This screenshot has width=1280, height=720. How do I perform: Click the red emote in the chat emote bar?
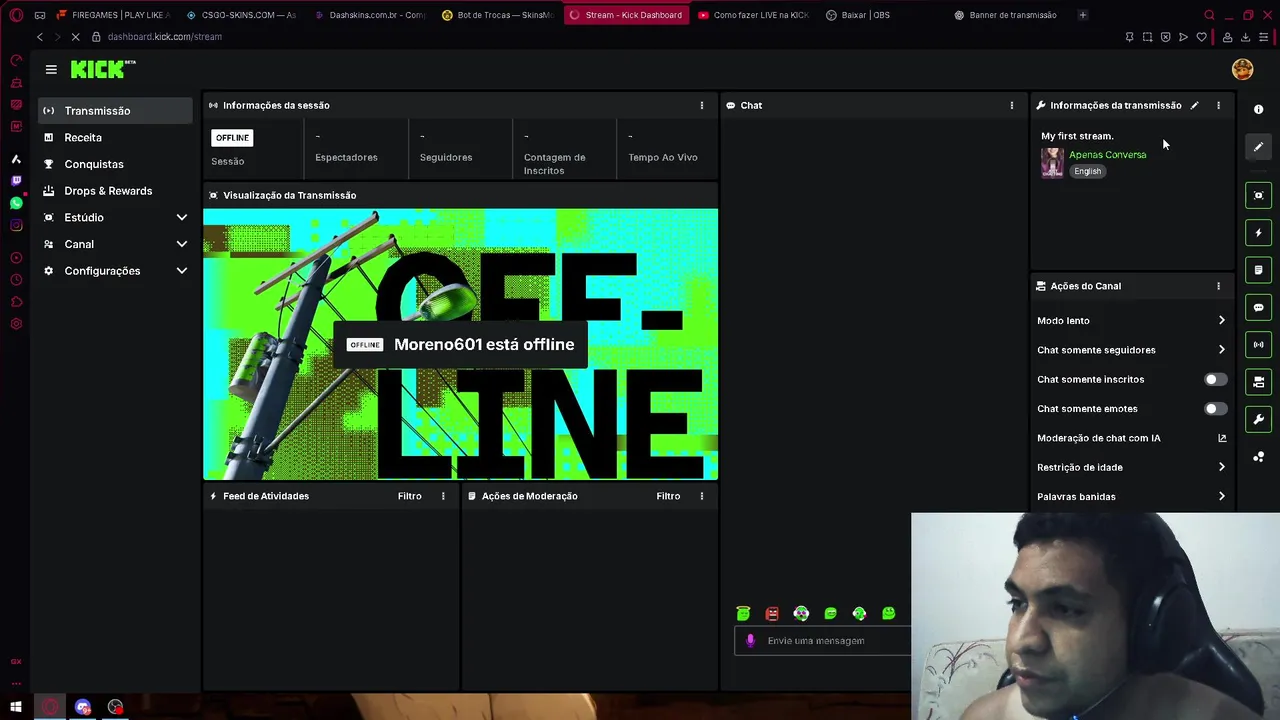772,613
